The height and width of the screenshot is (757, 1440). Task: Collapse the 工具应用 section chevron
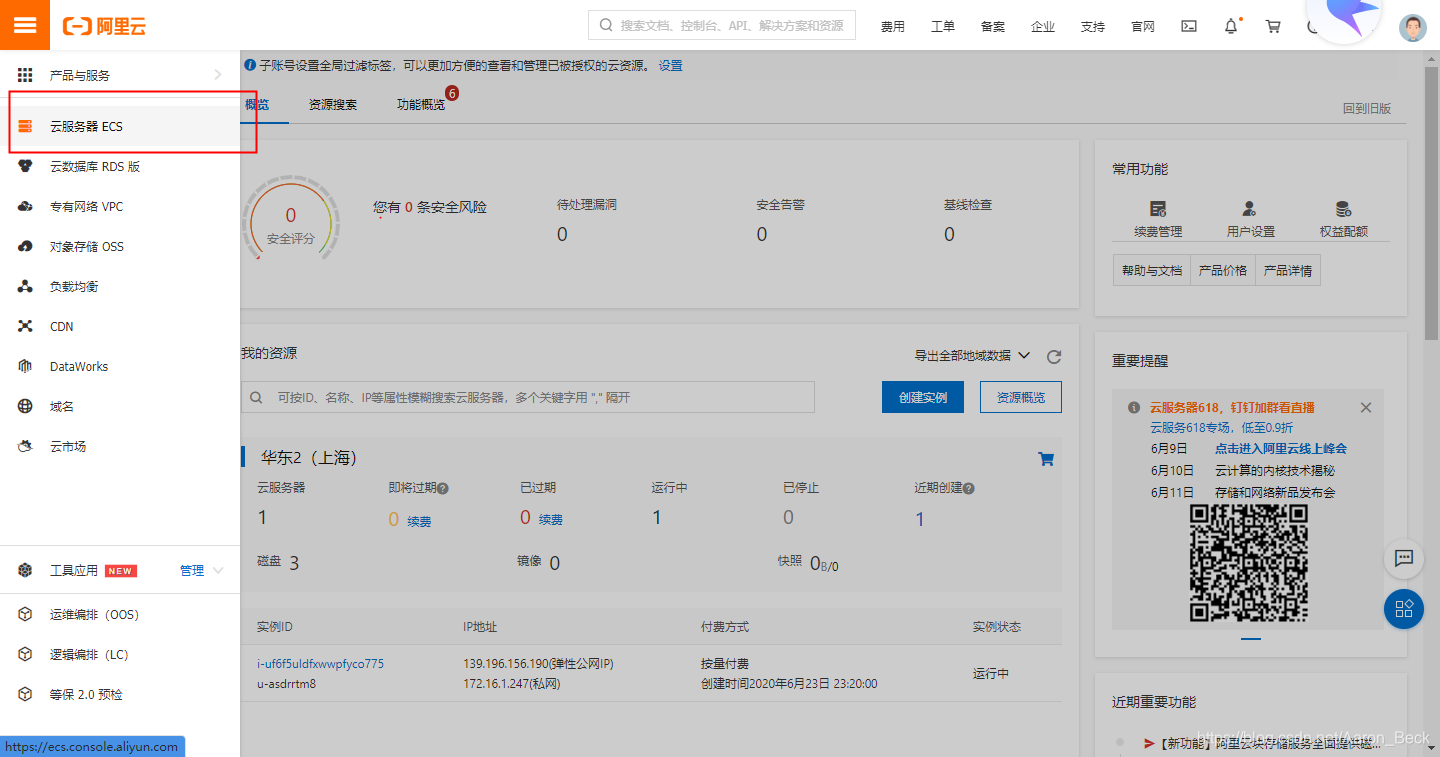pos(219,571)
